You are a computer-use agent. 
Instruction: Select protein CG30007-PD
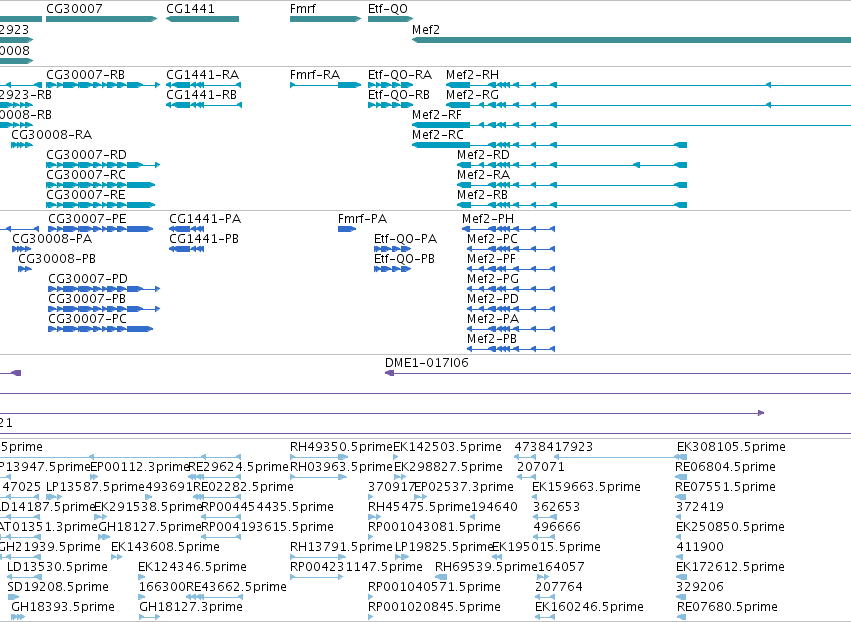[104, 289]
